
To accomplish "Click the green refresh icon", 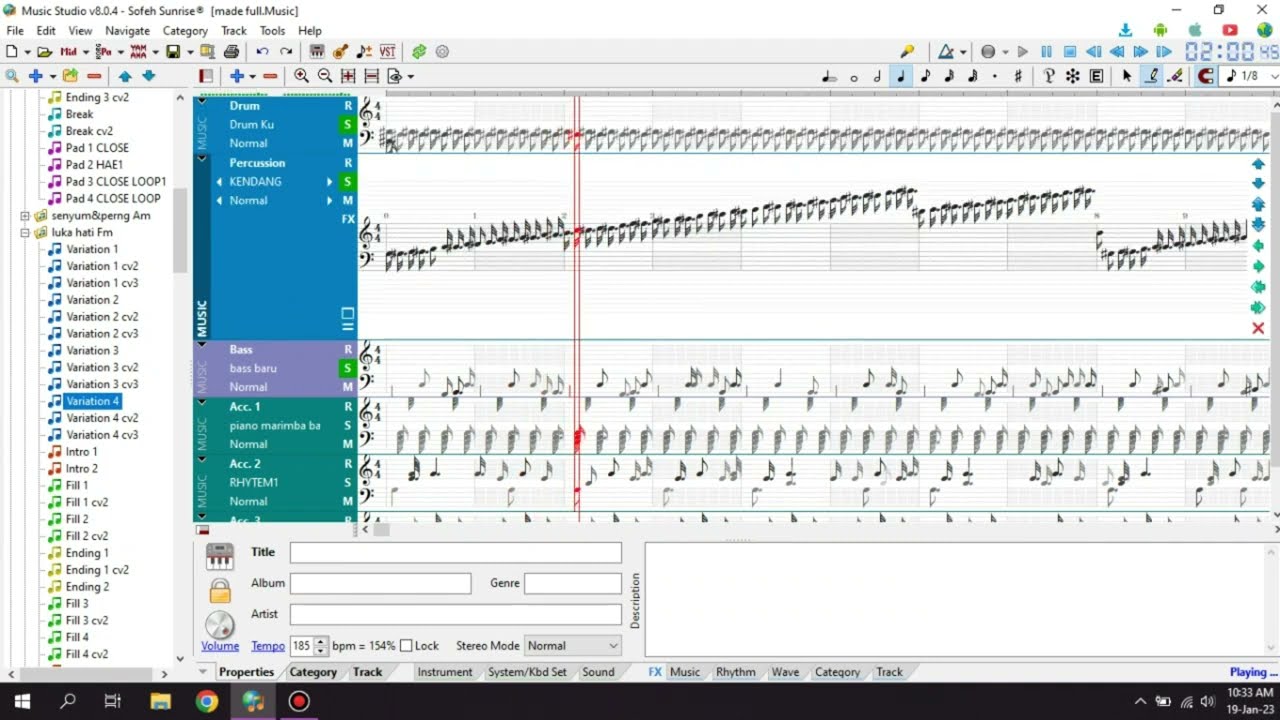I will [419, 51].
